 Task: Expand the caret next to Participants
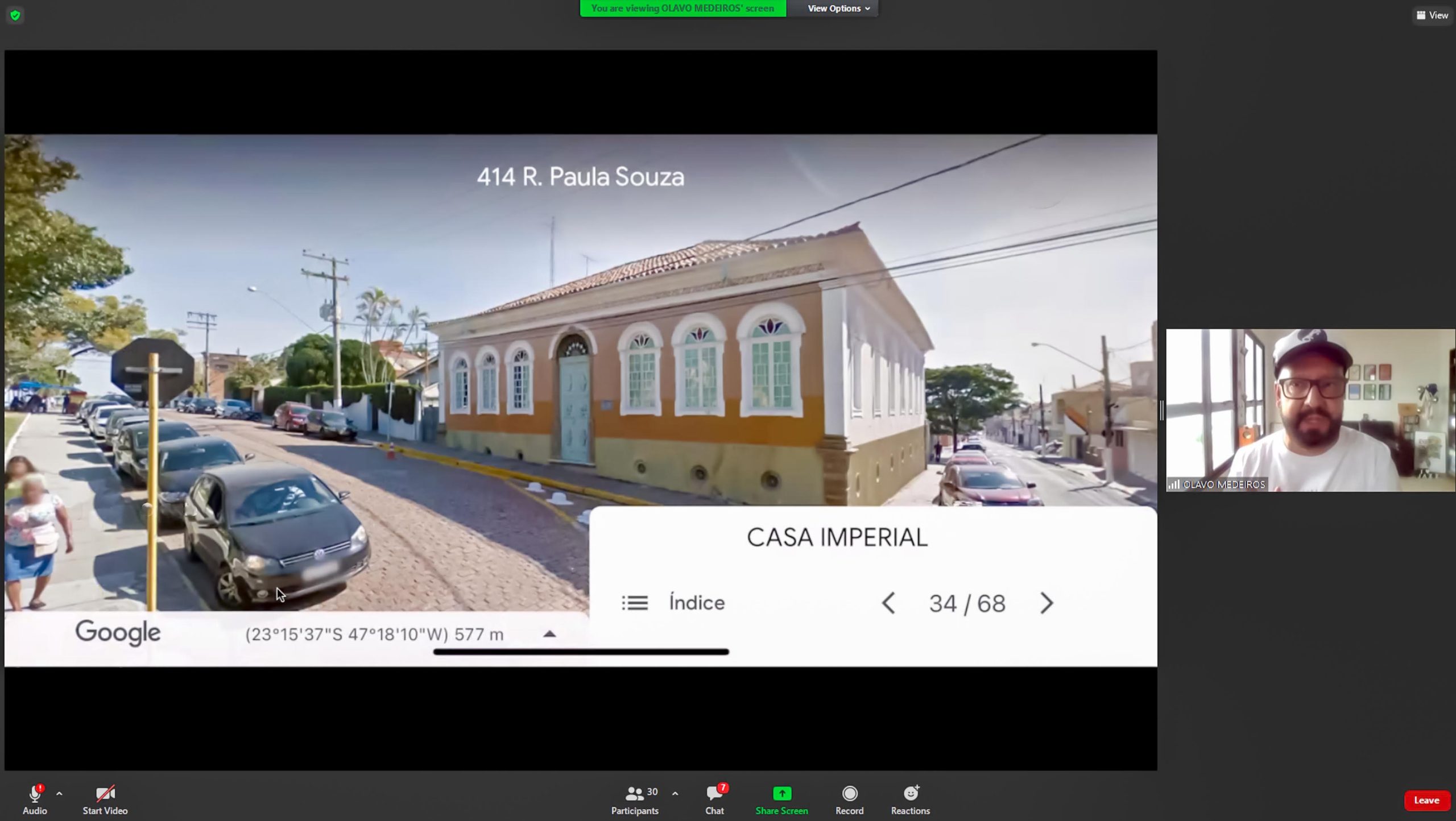point(675,794)
